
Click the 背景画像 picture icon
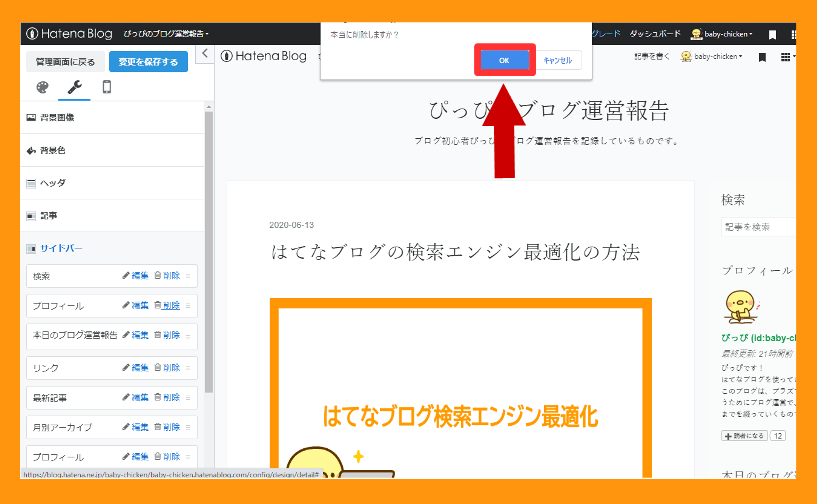[31, 117]
